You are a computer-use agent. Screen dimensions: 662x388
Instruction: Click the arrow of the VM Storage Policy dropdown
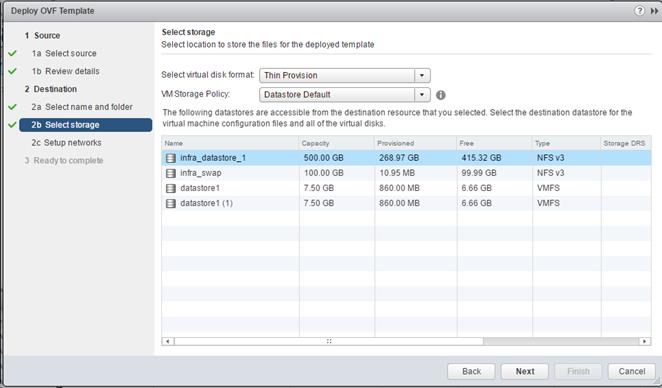tap(422, 95)
